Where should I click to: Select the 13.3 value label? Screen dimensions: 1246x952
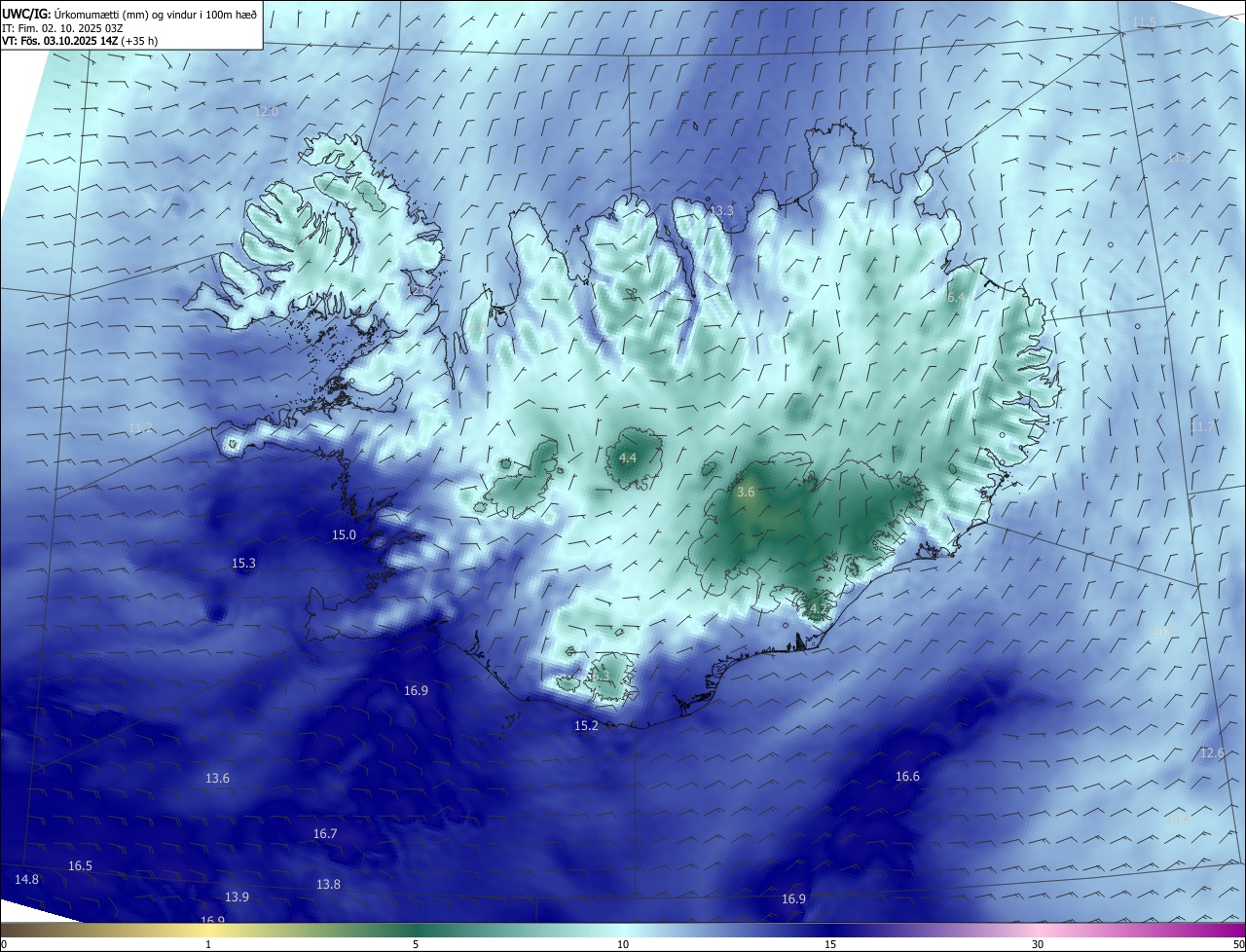pos(721,210)
